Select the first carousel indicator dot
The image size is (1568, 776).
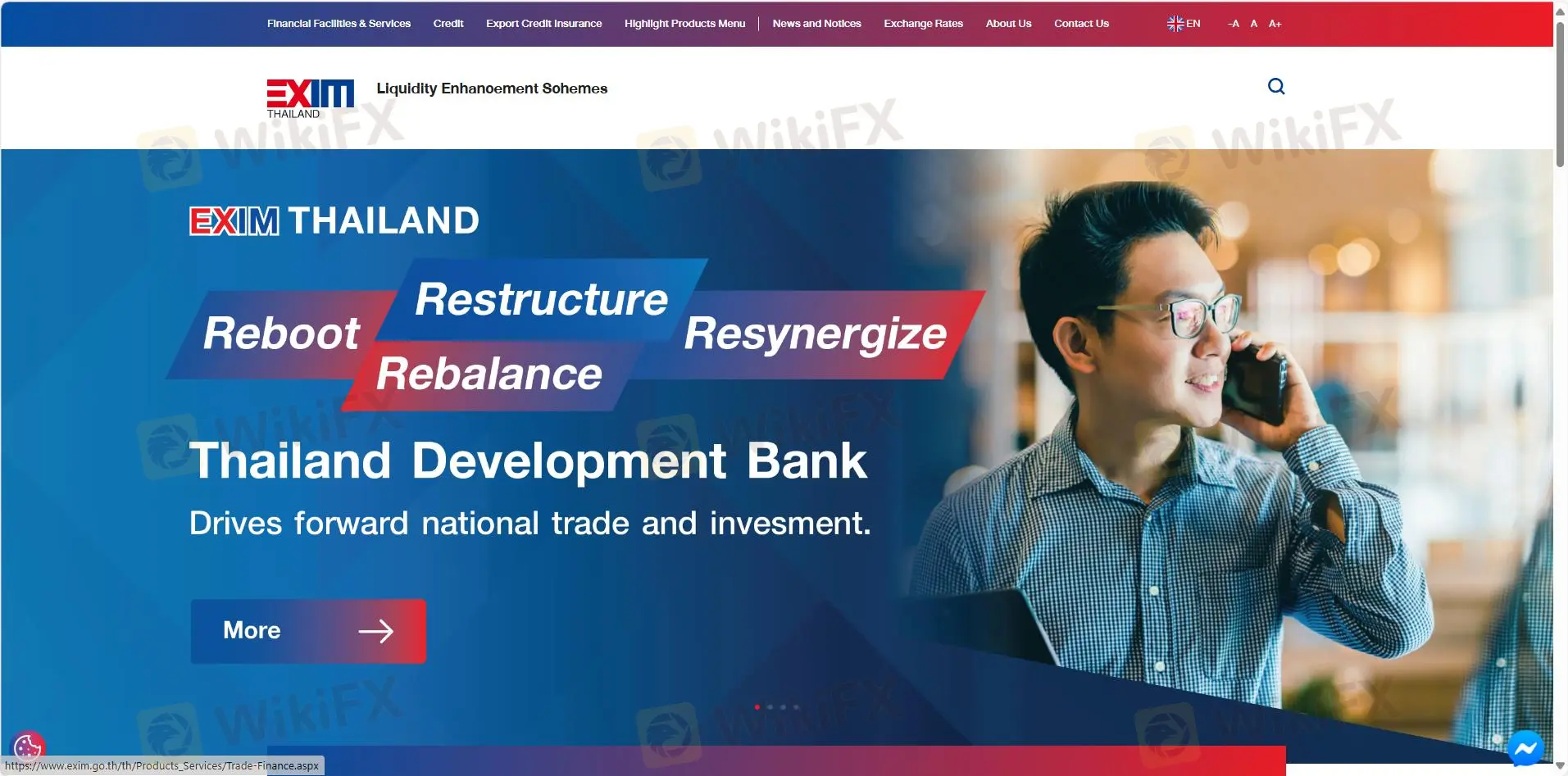tap(758, 706)
